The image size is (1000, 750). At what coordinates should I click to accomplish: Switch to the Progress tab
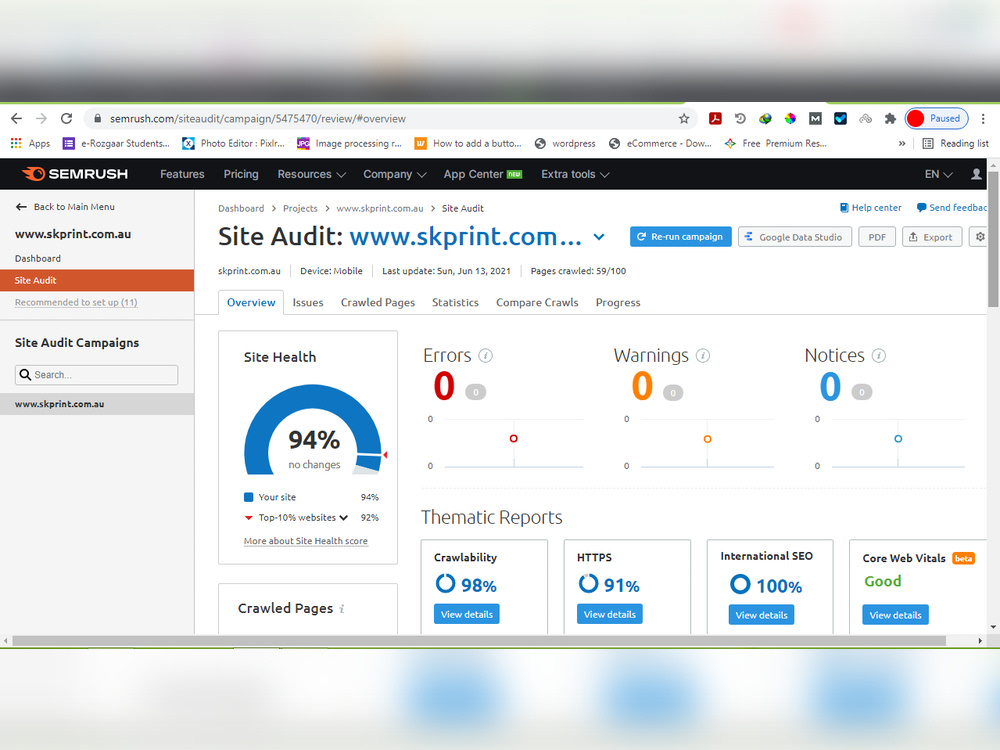coord(618,302)
